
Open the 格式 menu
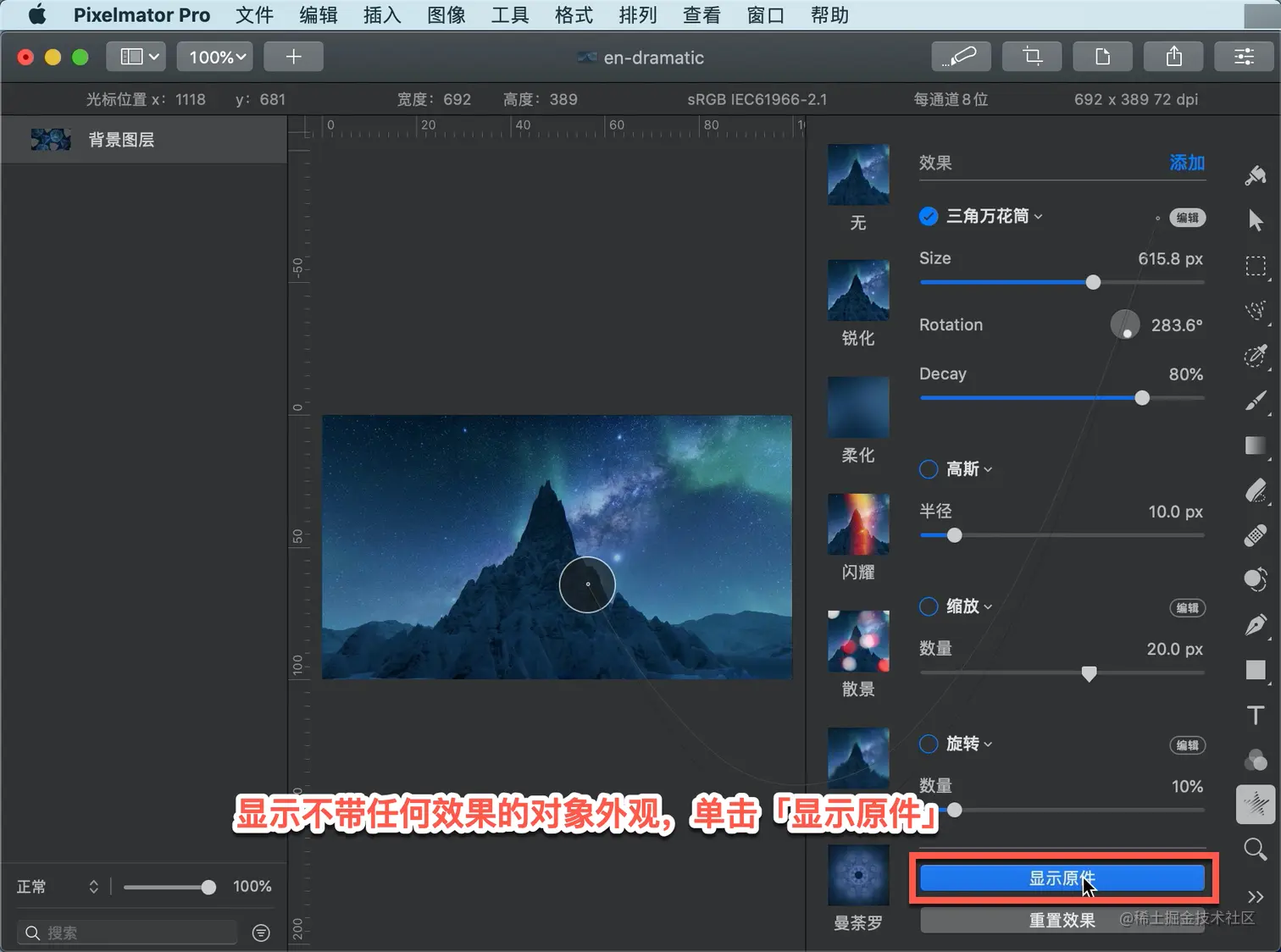[x=574, y=15]
